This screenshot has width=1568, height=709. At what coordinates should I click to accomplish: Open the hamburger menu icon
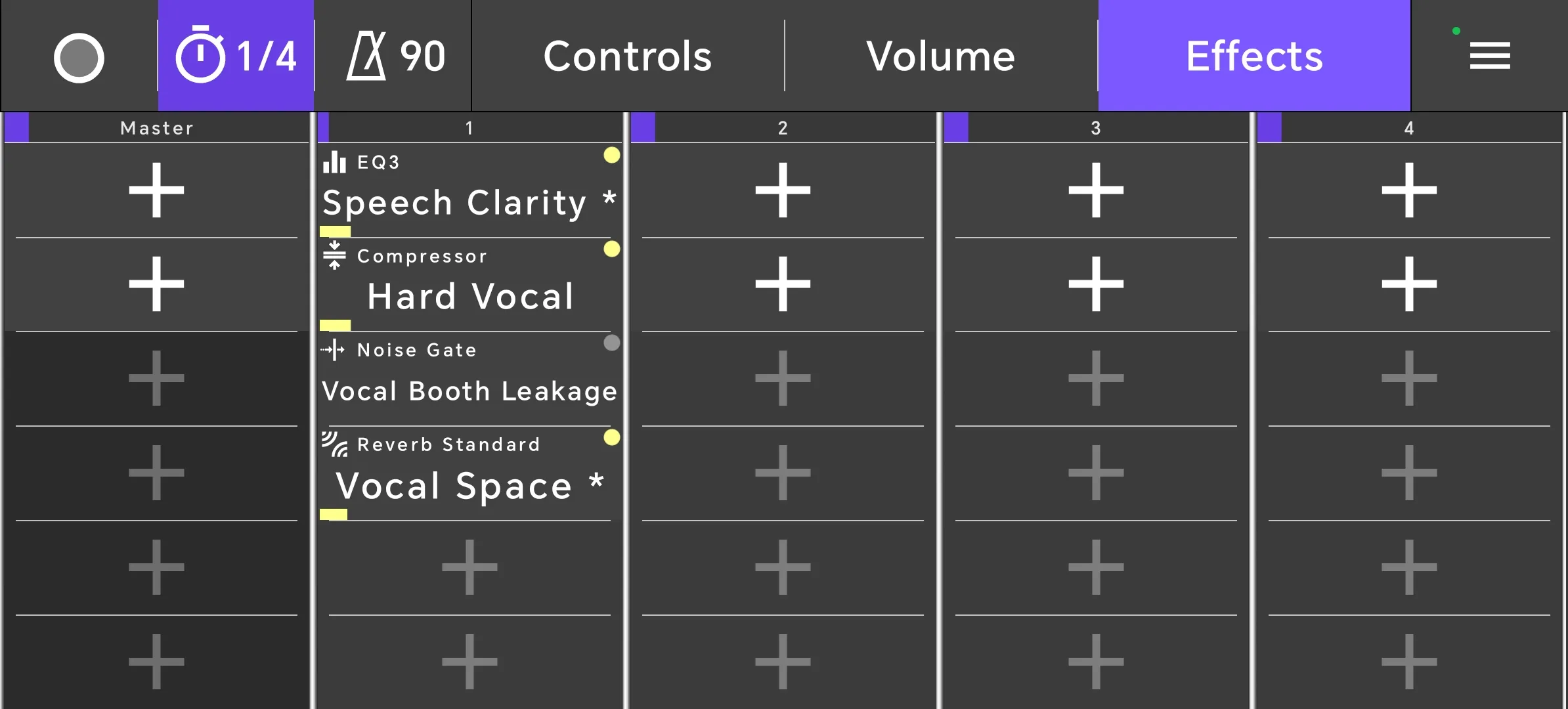[x=1489, y=56]
